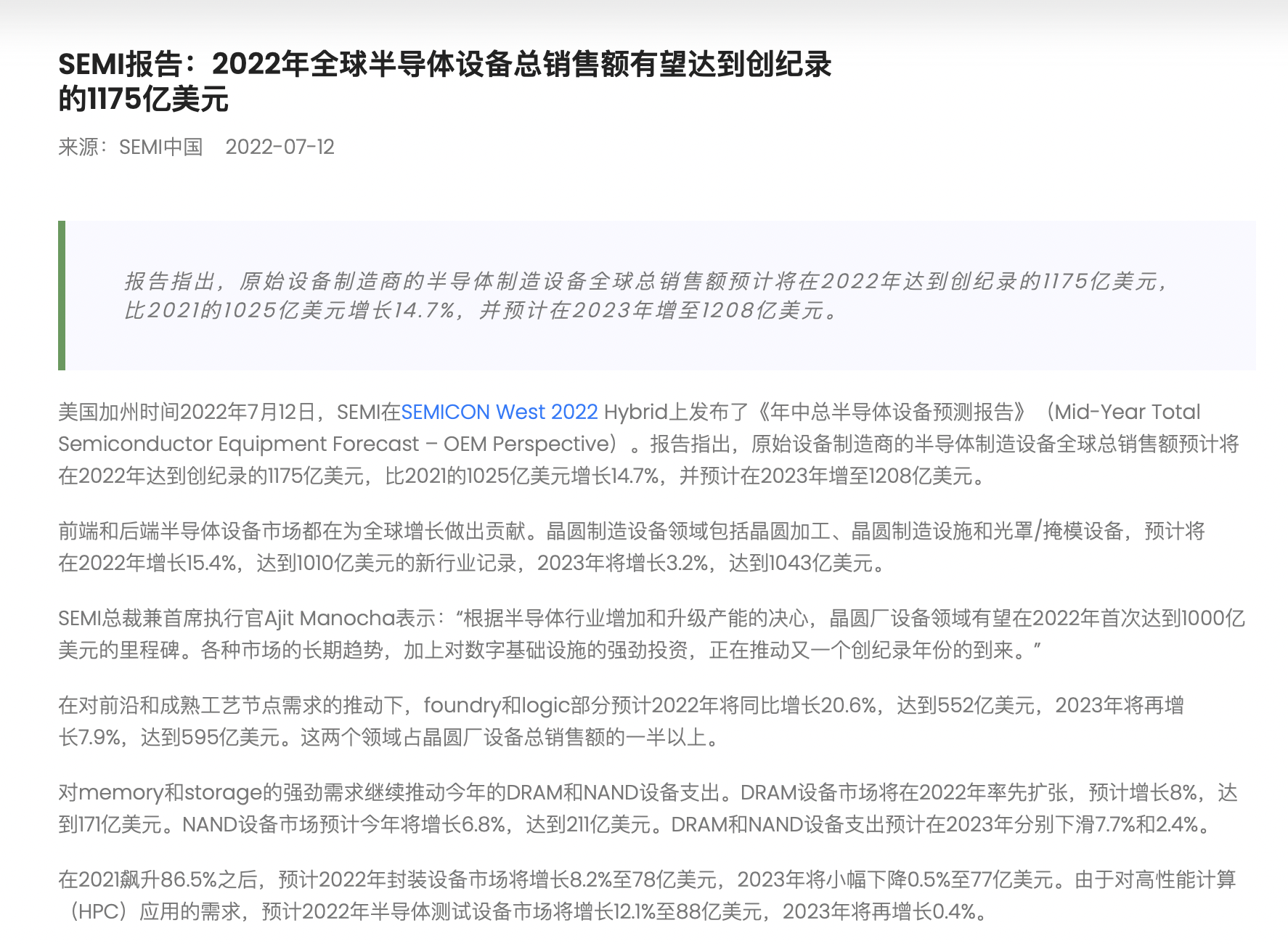The width and height of the screenshot is (1288, 944).
Task: Click the line beginning '（HPC）应用的需求'
Action: (x=525, y=911)
